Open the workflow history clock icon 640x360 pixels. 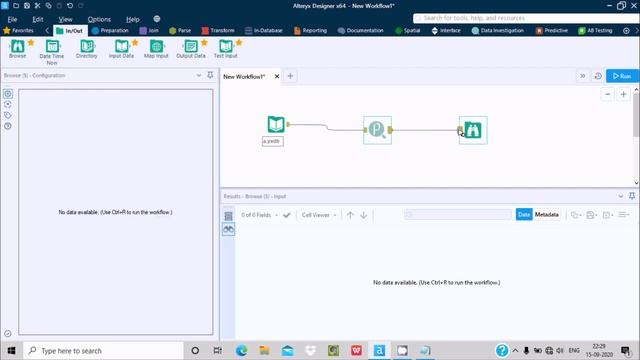(598, 76)
